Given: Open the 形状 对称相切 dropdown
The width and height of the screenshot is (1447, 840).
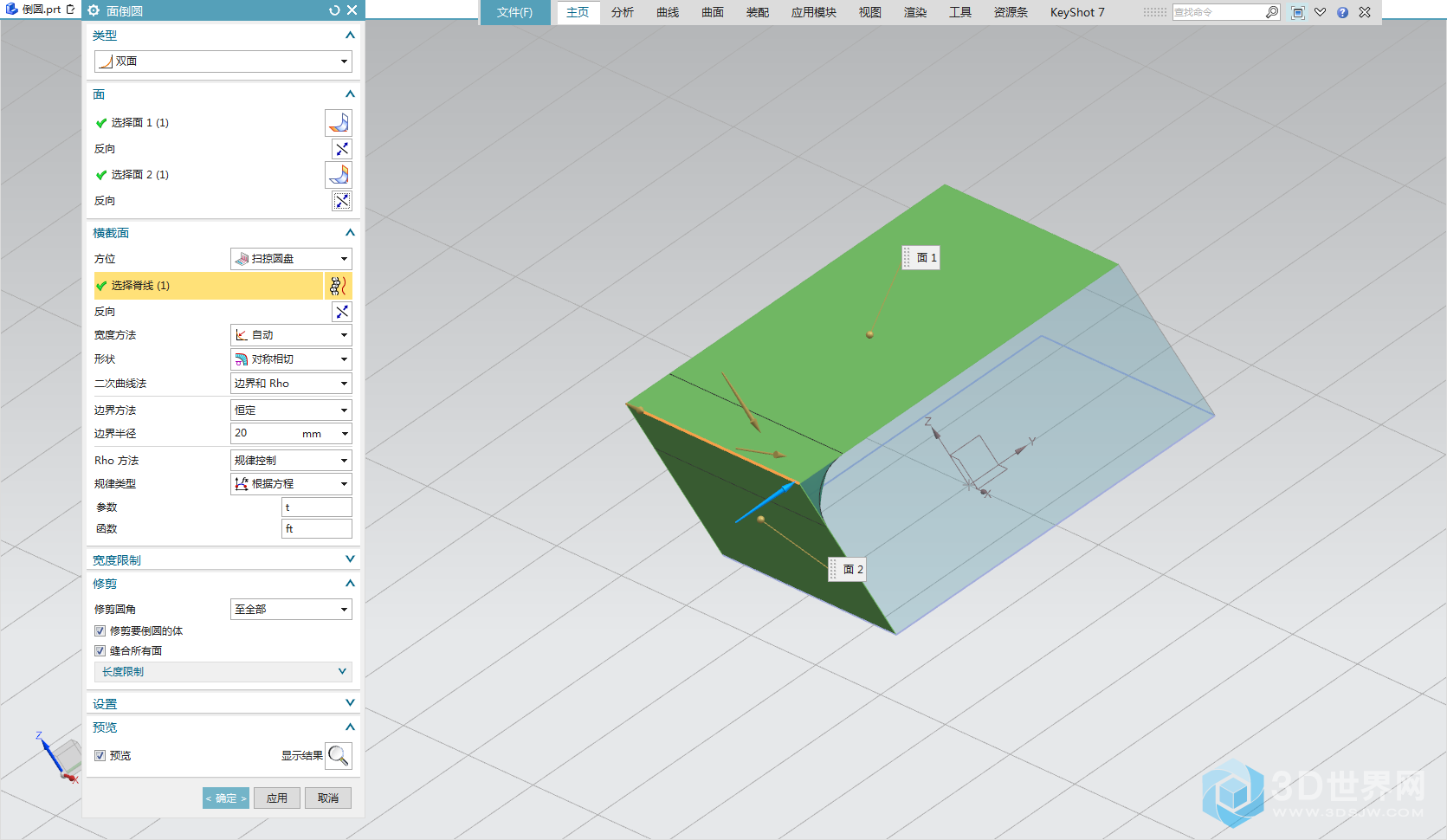Looking at the screenshot, I should click(x=291, y=359).
